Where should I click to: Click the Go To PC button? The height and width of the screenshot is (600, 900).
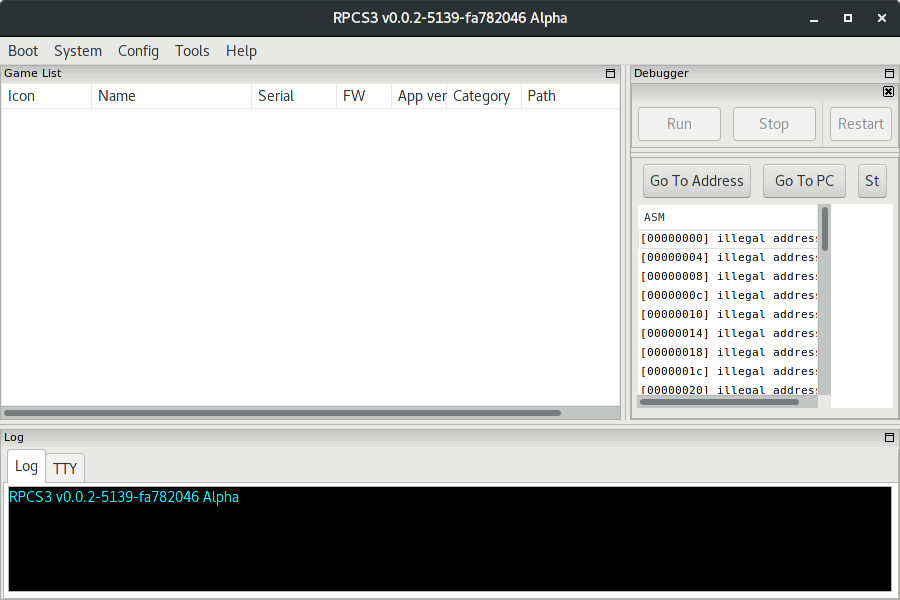(804, 181)
